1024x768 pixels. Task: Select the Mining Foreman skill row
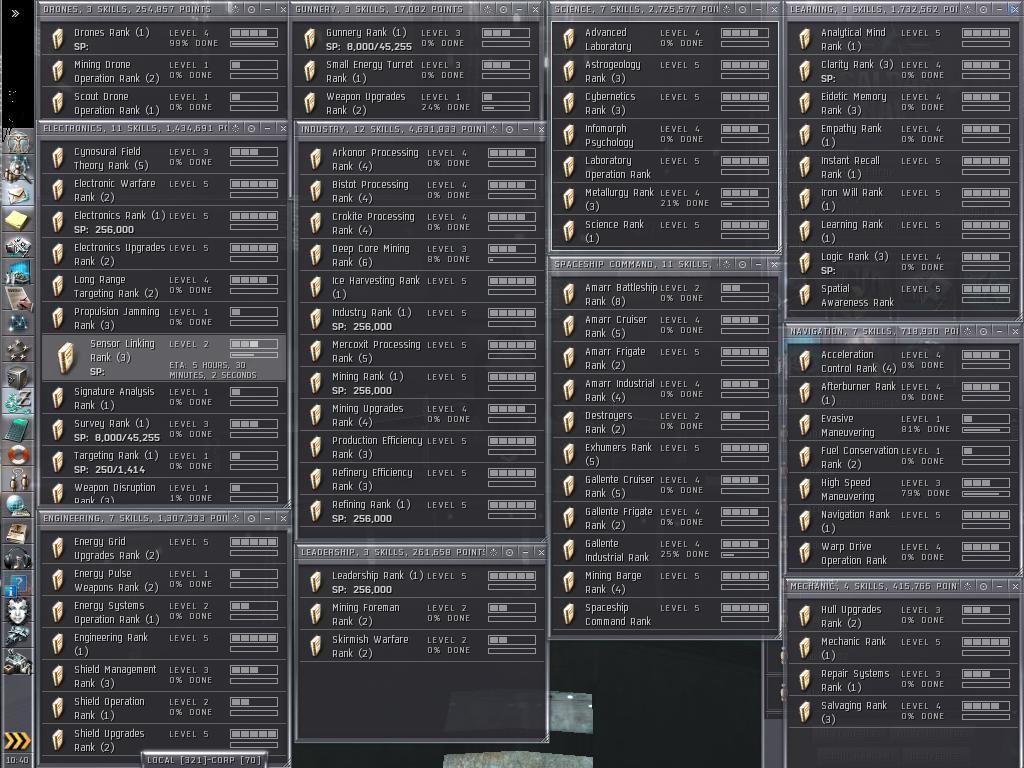(x=422, y=614)
